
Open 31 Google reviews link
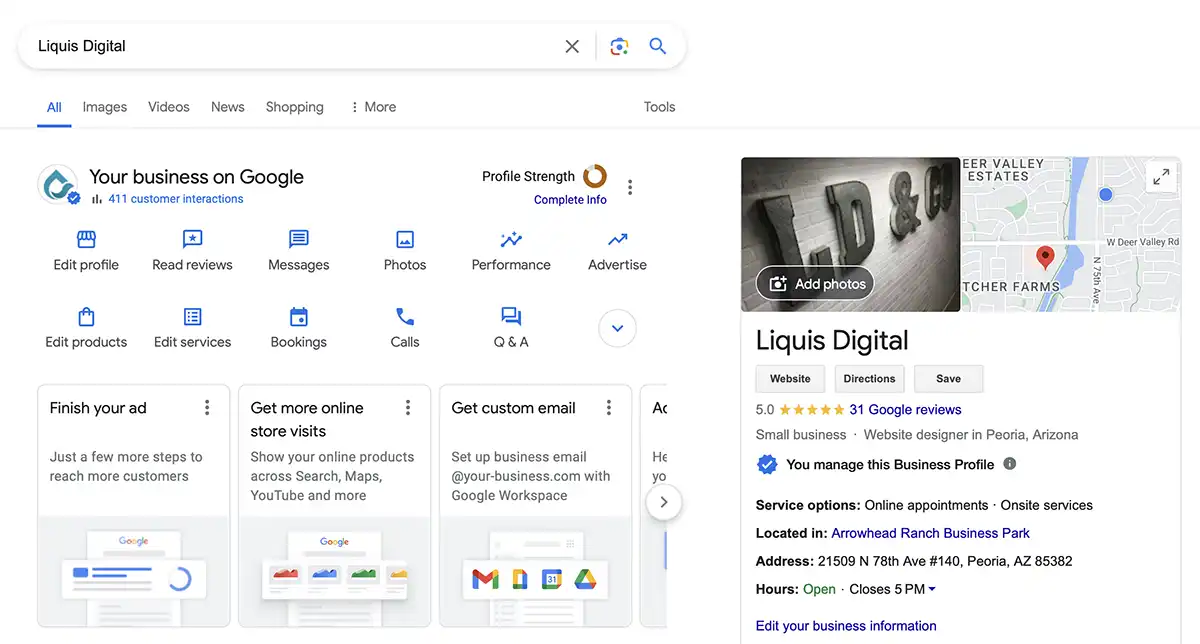[905, 409]
